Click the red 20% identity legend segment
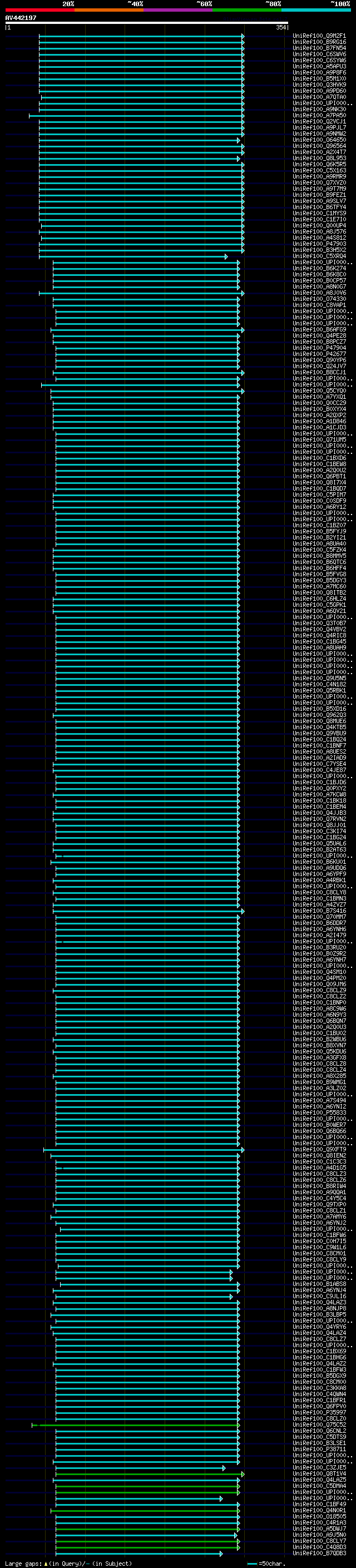Image resolution: width=356 pixels, height=1568 pixels. (x=39, y=10)
